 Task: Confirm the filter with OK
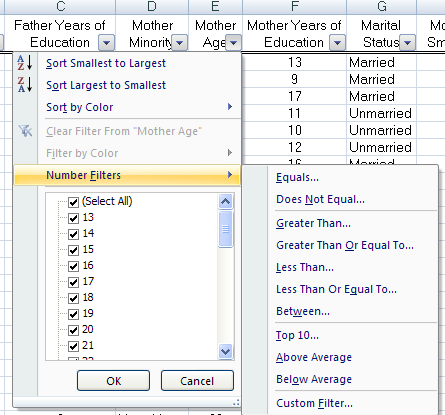113,381
